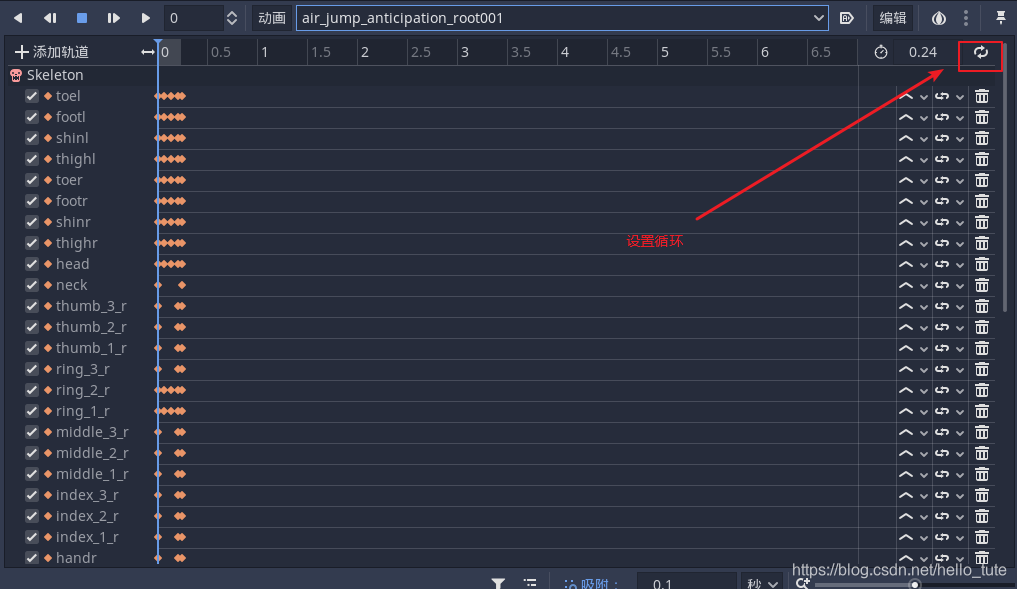
Task: Expand loop wrap dropdown arrow for index_2_r track
Action: pyautogui.click(x=960, y=517)
